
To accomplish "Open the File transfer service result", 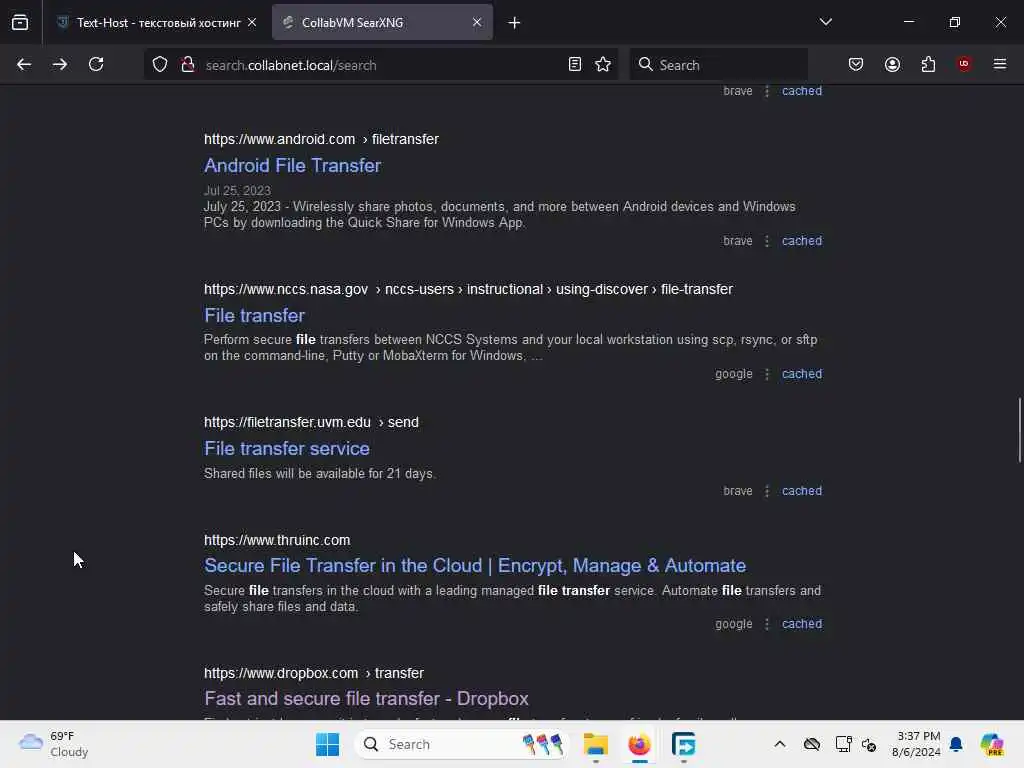I will pos(287,449).
